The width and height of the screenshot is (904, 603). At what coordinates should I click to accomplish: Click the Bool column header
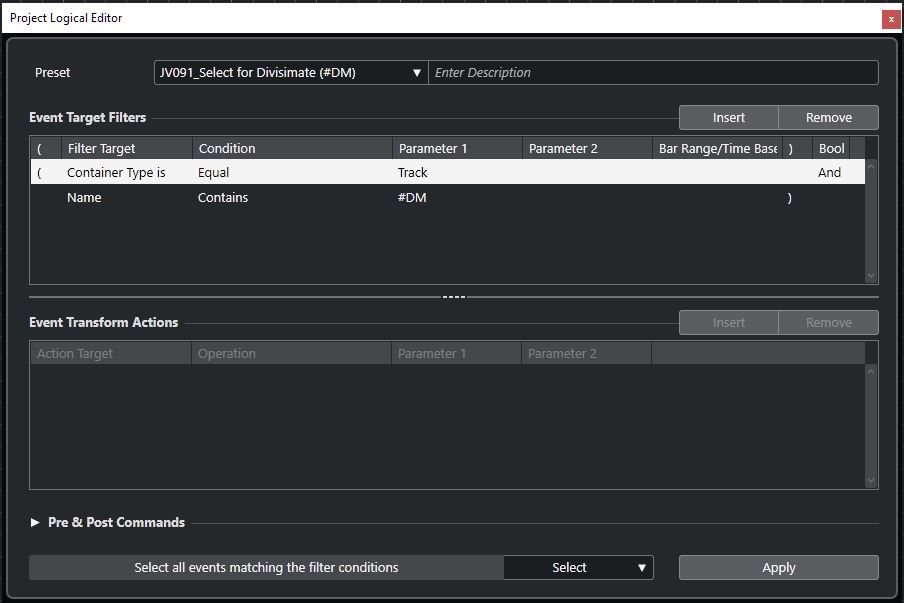point(831,148)
